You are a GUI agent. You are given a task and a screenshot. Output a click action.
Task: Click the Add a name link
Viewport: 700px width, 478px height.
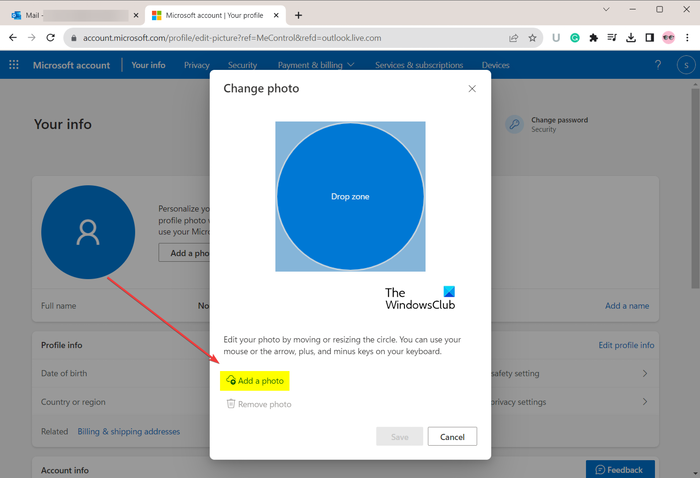(x=627, y=306)
